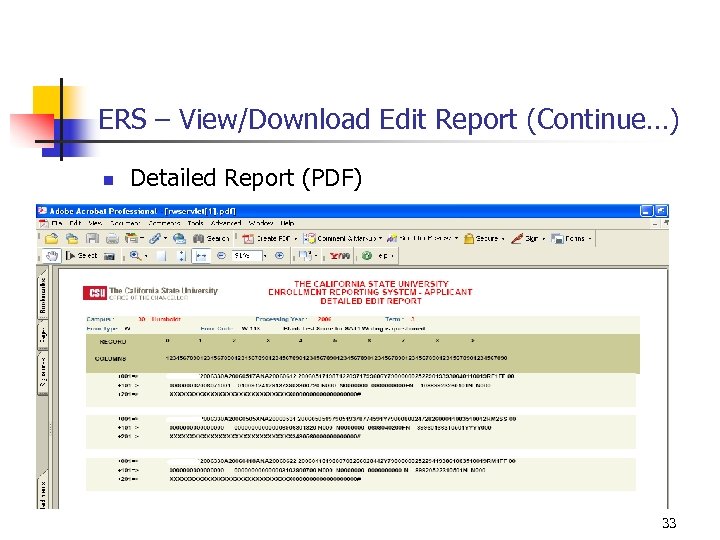The image size is (720, 540).
Task: Minimize the Acrobat window
Action: [647, 211]
